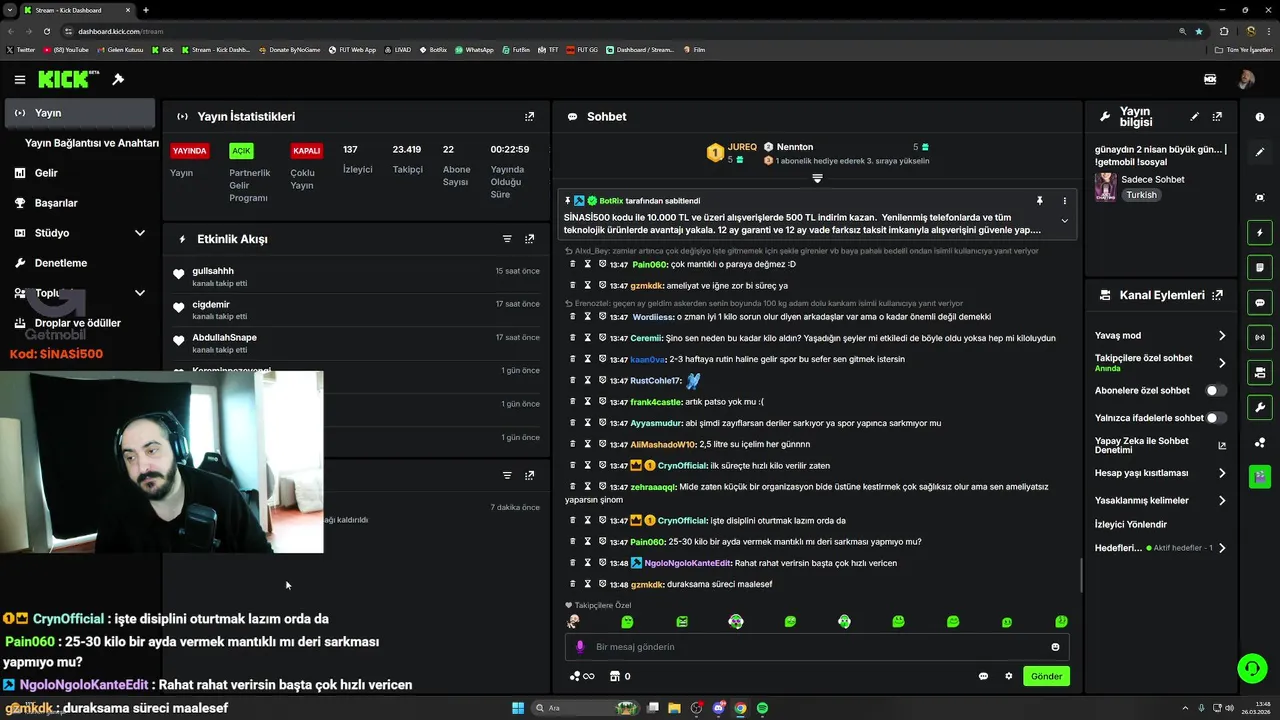The image size is (1280, 720).
Task: Click the chat bubble icon in right sidebar
Action: coord(1259,302)
